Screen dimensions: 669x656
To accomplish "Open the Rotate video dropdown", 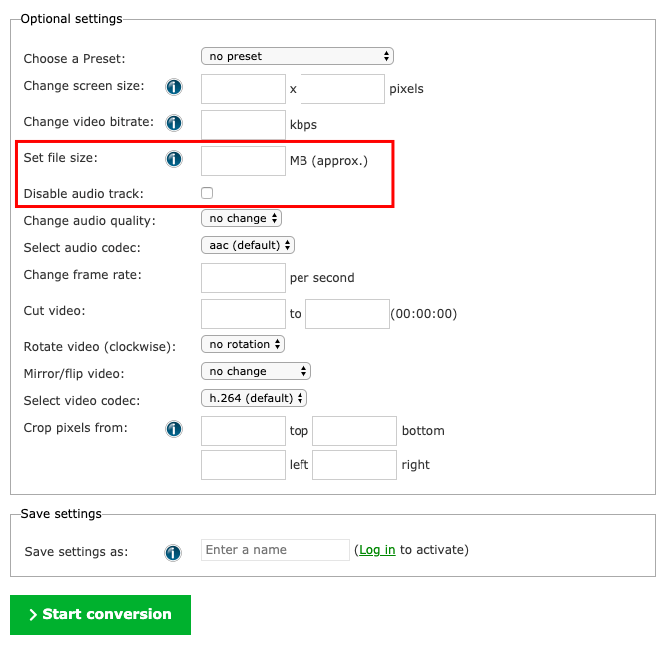I will pyautogui.click(x=243, y=344).
